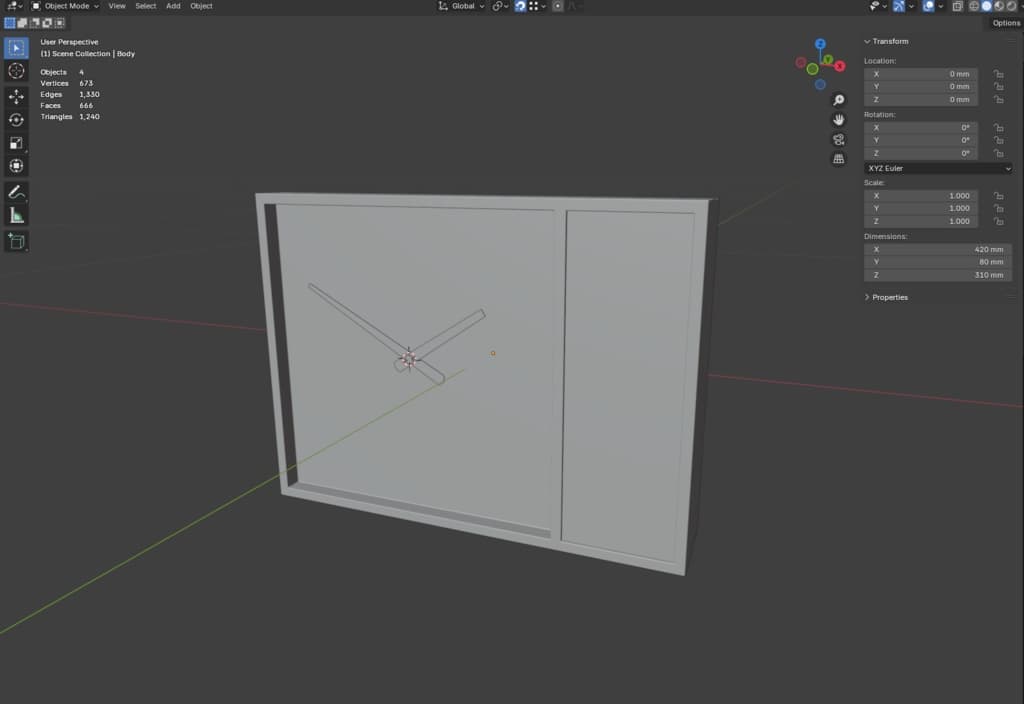
Task: Switch perspective/orthographic grid icon
Action: (x=839, y=159)
